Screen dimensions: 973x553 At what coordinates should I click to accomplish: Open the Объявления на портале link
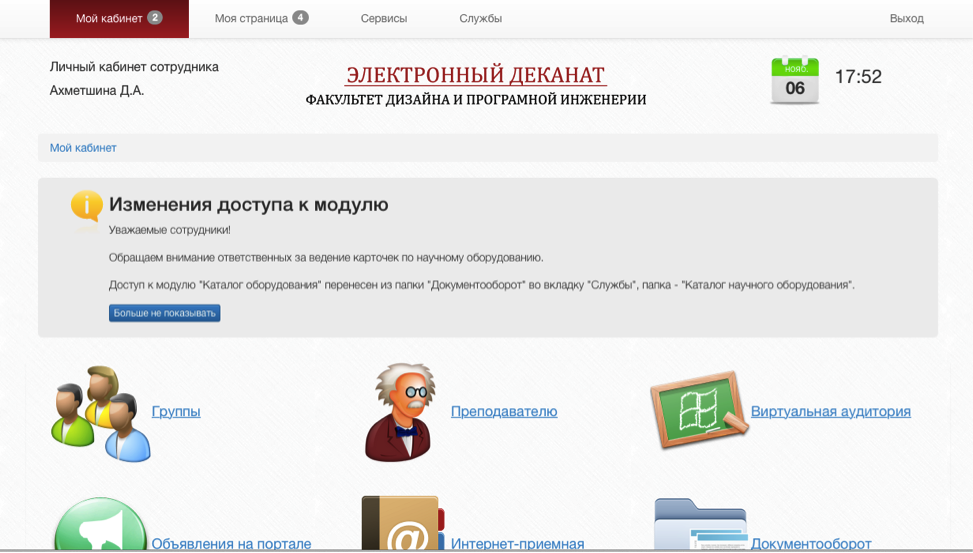(231, 544)
